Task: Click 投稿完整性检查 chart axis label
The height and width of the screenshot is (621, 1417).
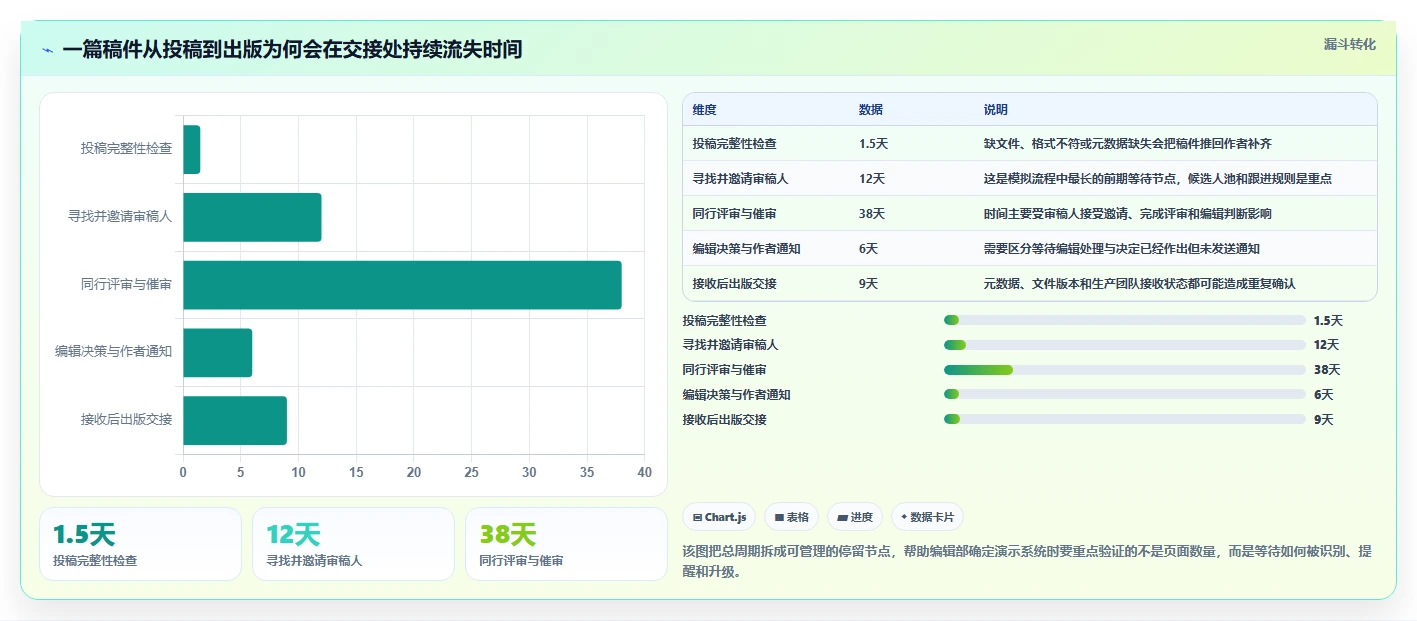Action: (x=126, y=149)
